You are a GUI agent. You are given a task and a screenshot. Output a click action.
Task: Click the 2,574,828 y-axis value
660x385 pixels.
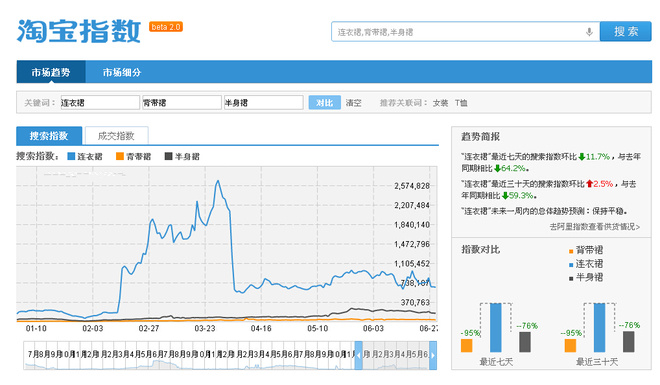tap(412, 186)
